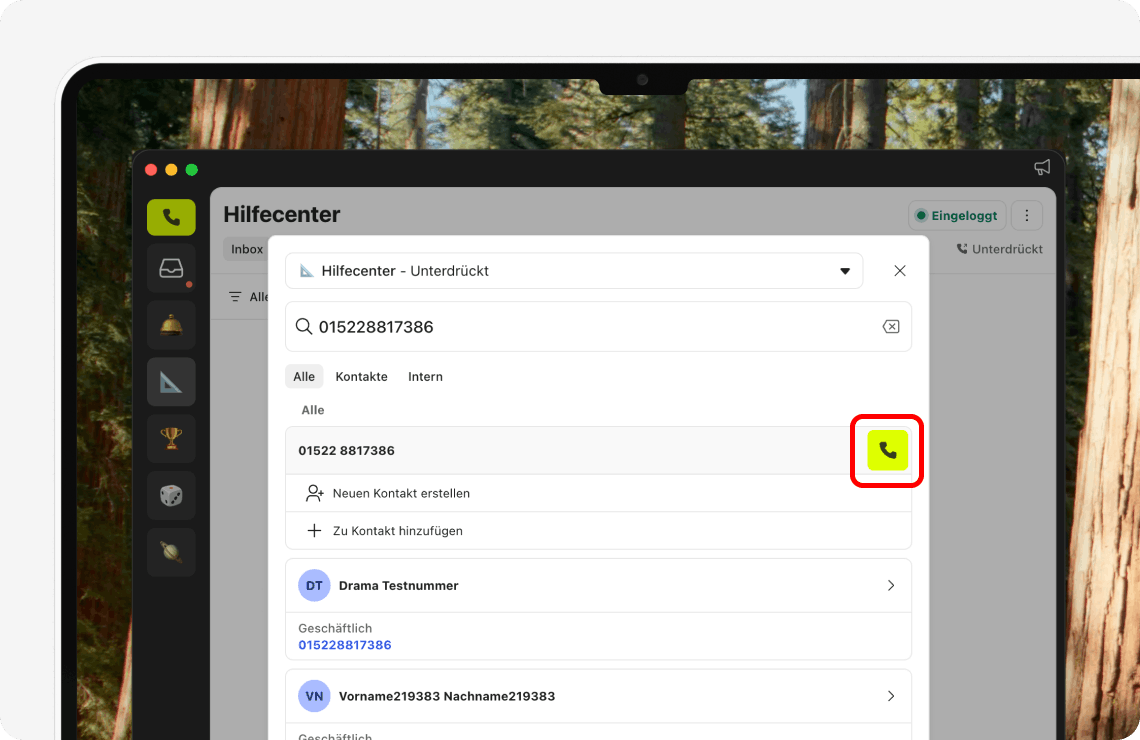This screenshot has height=740, width=1140.
Task: Start a call with the green phone button
Action: (x=887, y=450)
